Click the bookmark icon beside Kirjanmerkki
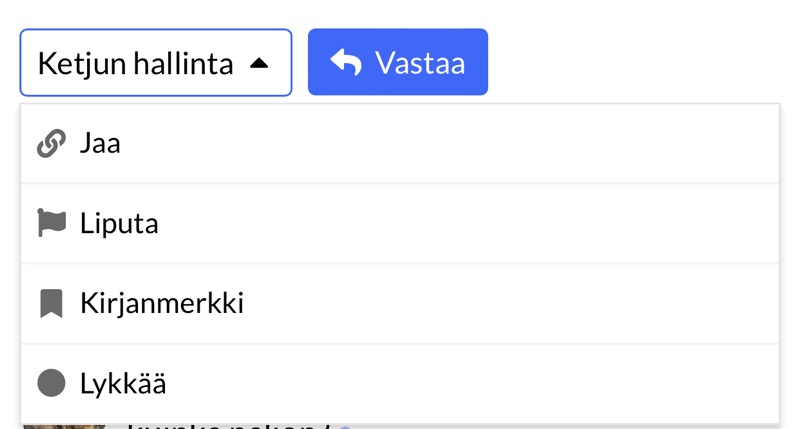This screenshot has height=429, width=800. 51,303
